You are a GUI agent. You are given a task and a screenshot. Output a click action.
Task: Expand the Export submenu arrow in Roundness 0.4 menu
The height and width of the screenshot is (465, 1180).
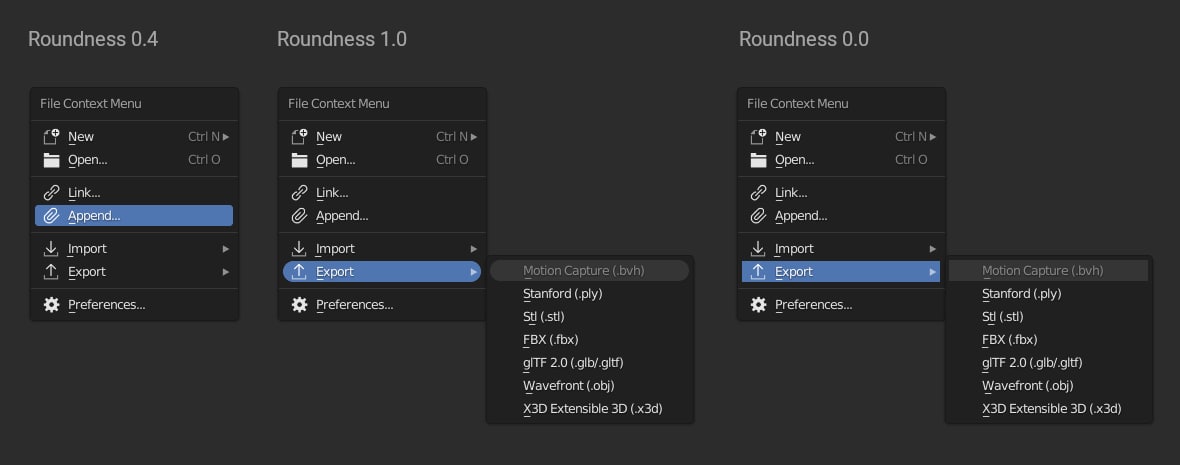(225, 272)
